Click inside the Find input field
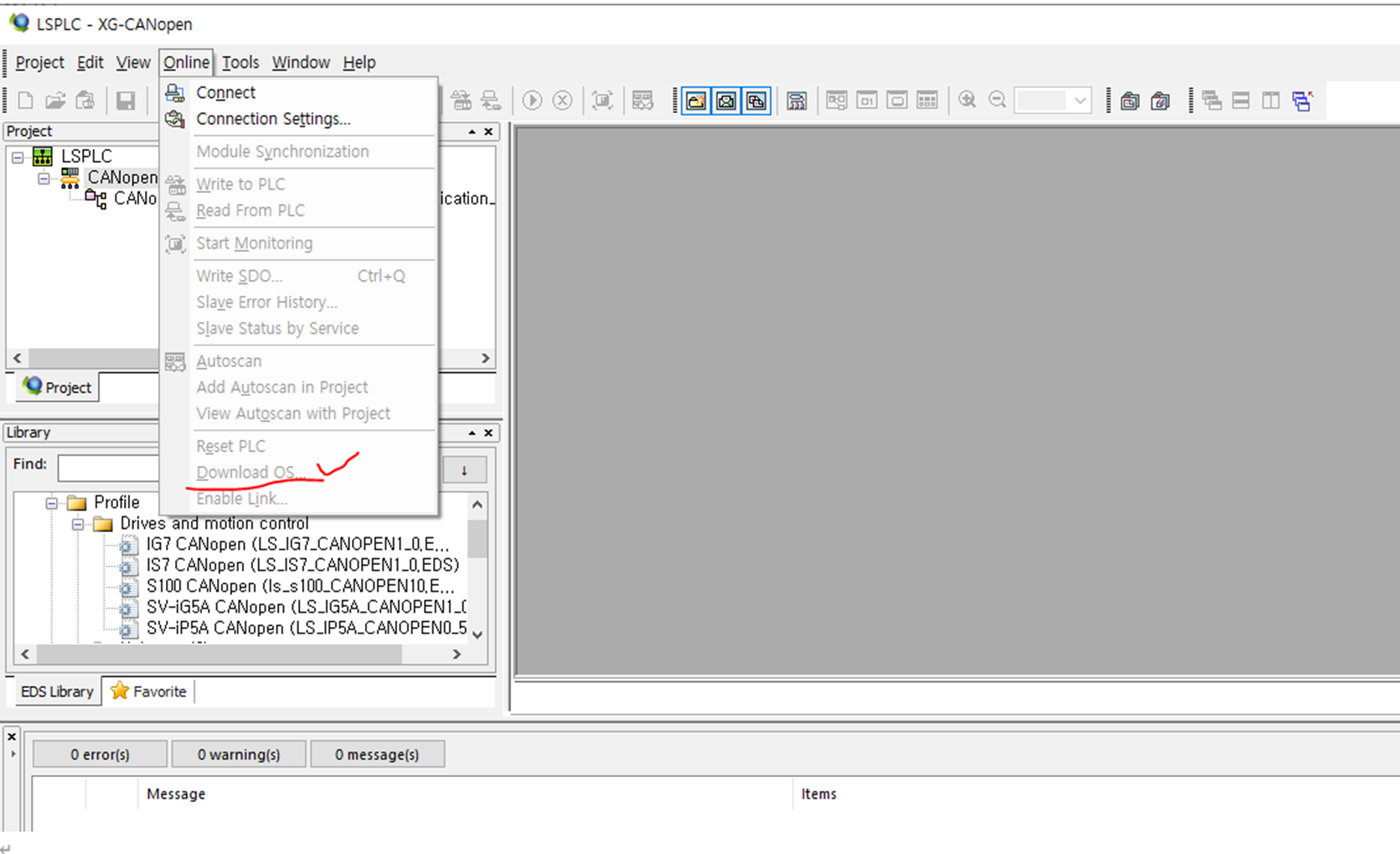This screenshot has height=854, width=1400. 109,467
